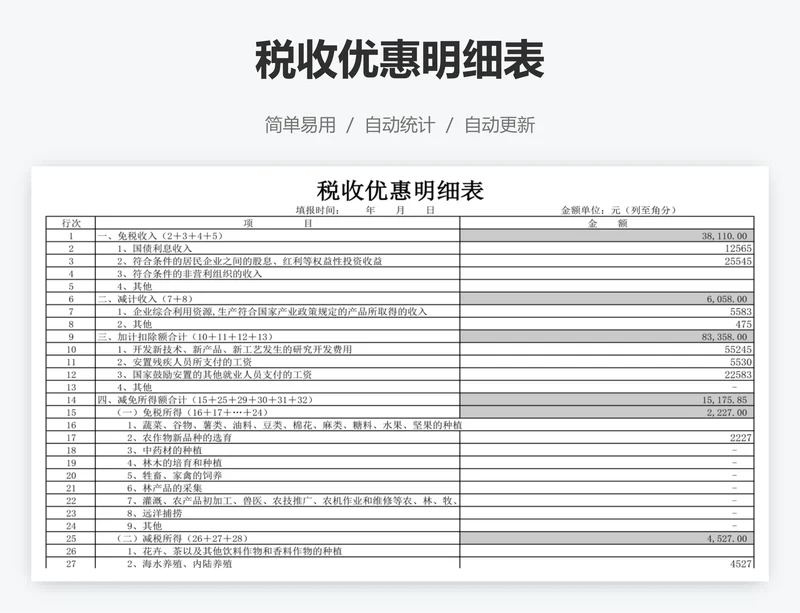Screen dimensions: 800x613
Task: Click the amount cell 6,058.00
Action: (x=607, y=299)
